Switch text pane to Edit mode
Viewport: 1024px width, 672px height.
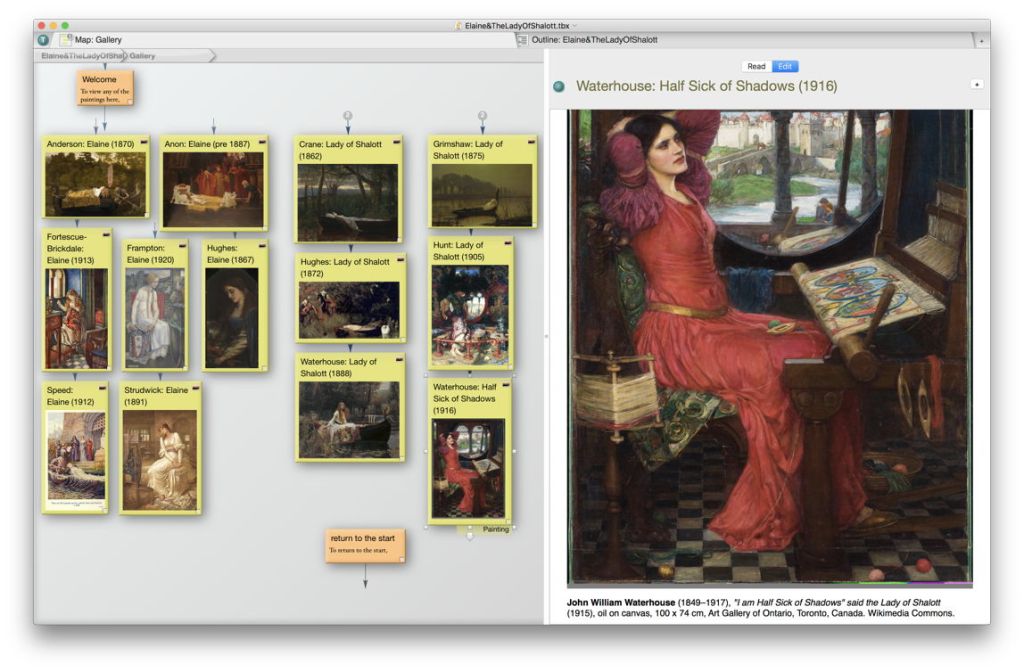pyautogui.click(x=785, y=66)
